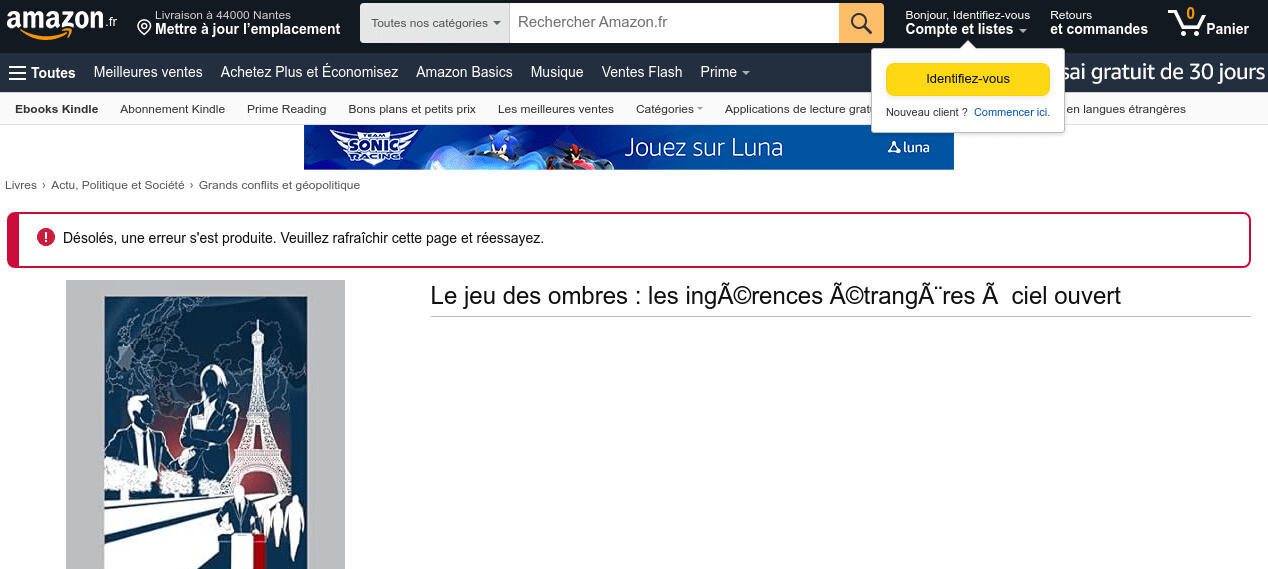Expand the Catégories dropdown in Kindle bar
The width and height of the screenshot is (1268, 569).
(669, 109)
